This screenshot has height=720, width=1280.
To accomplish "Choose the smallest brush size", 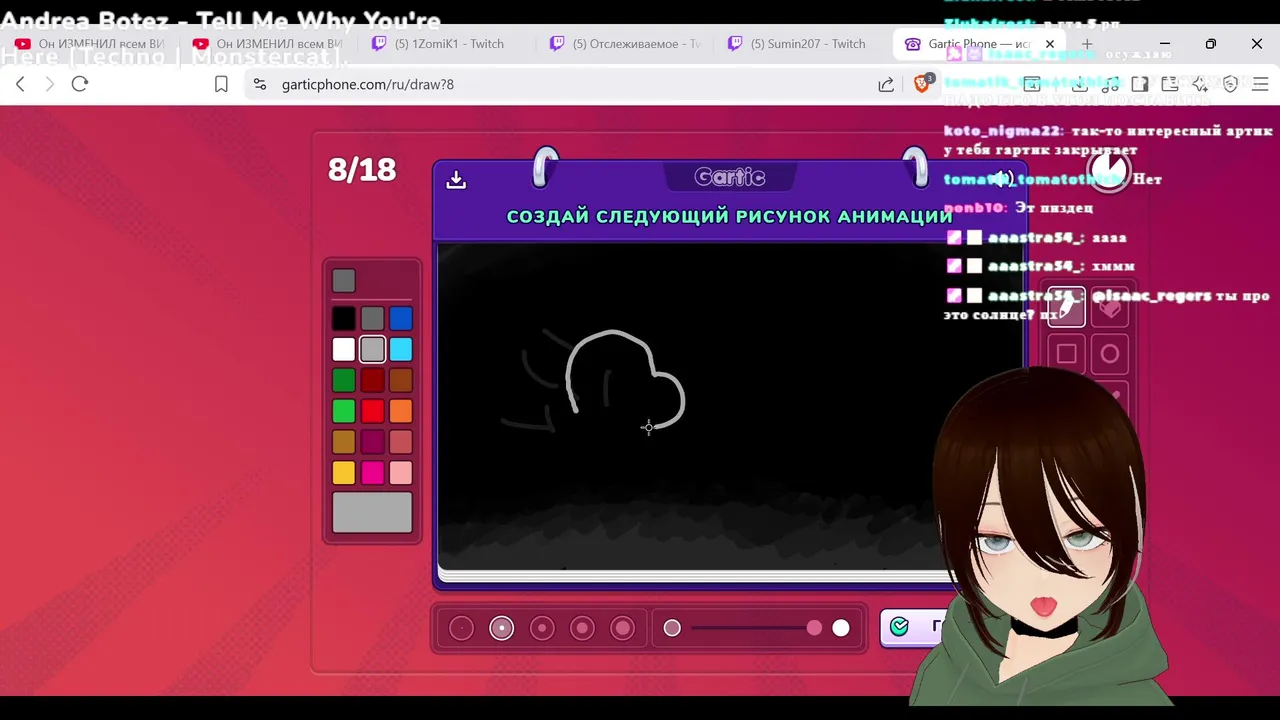I will (x=461, y=628).
